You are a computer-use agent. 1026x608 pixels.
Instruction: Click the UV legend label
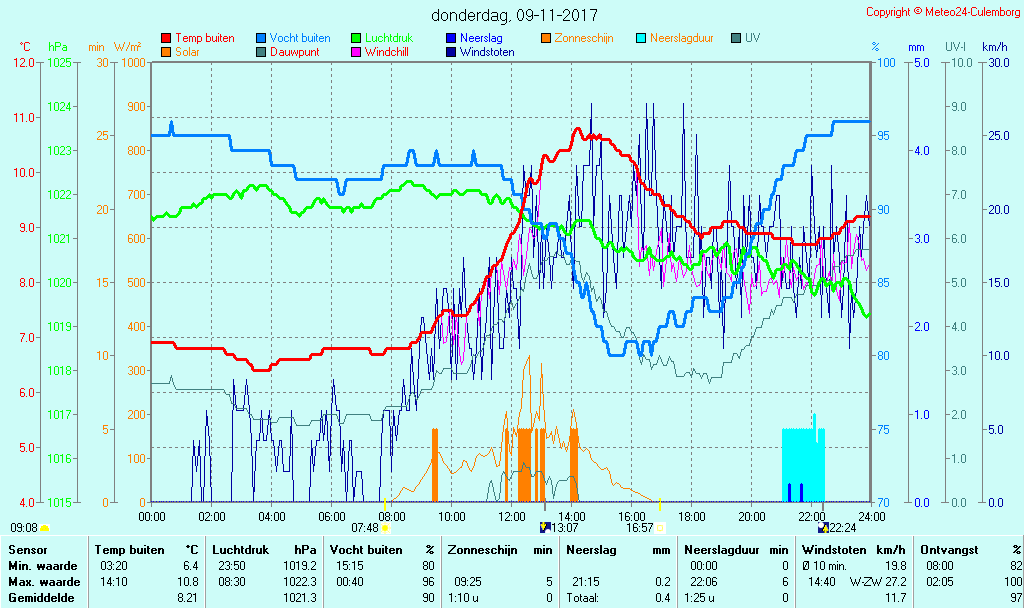752,38
